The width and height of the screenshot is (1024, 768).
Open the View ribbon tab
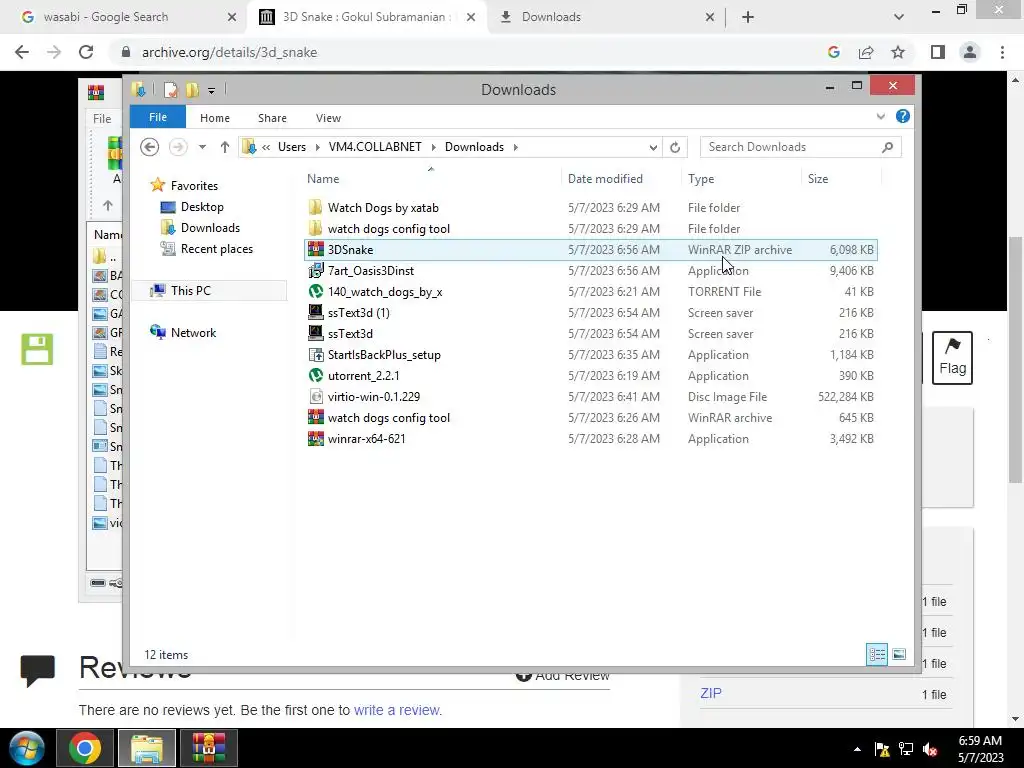pyautogui.click(x=328, y=118)
